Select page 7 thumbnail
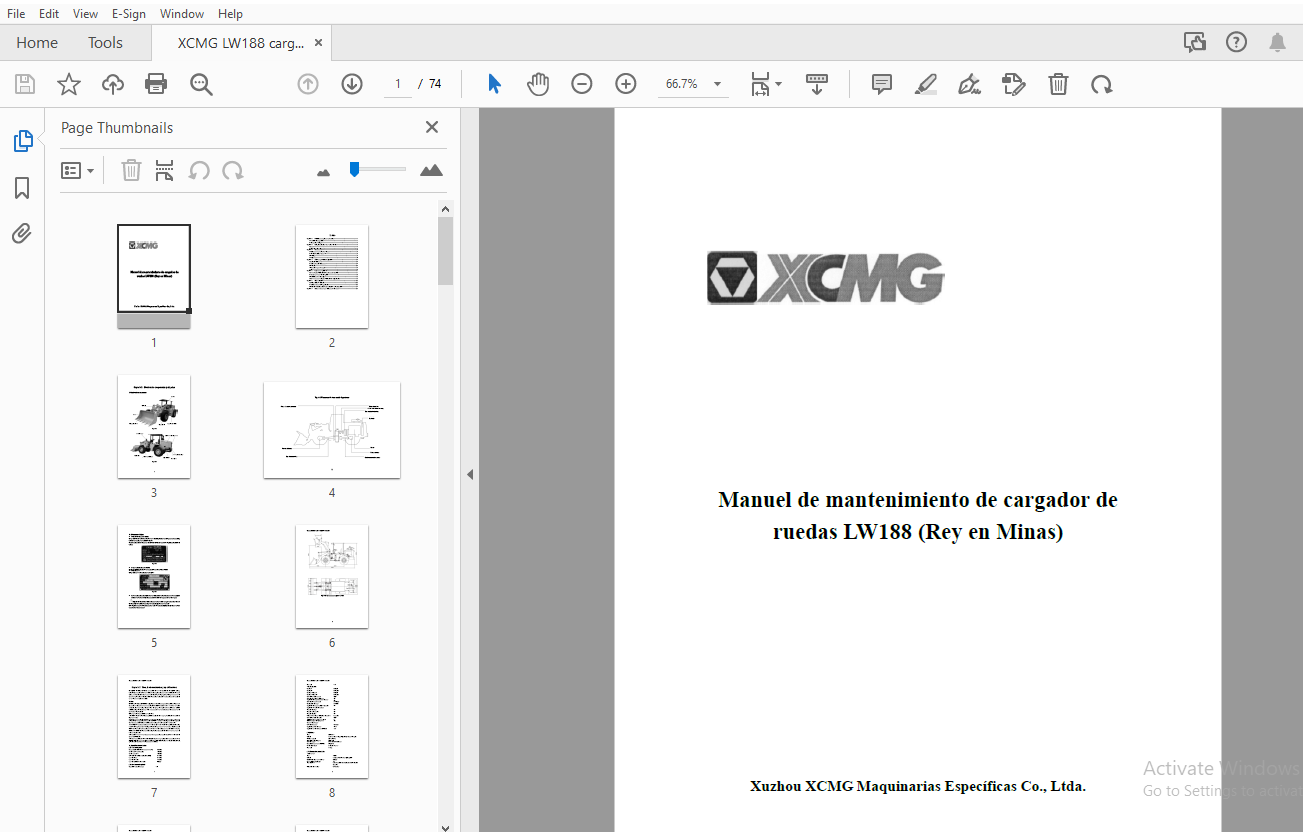1303x832 pixels. pos(154,726)
